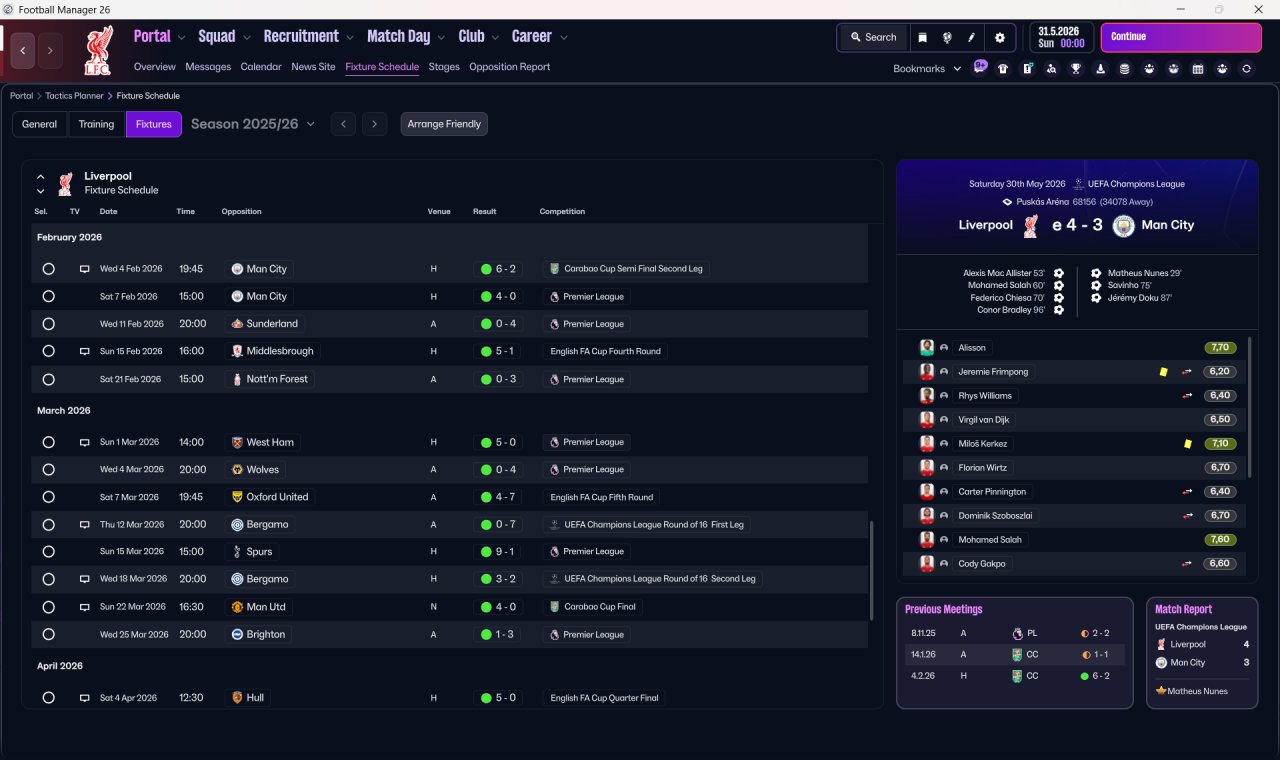Viewport: 1280px width, 760px height.
Task: Select the Man Utd fixture radio button
Action: [48, 607]
